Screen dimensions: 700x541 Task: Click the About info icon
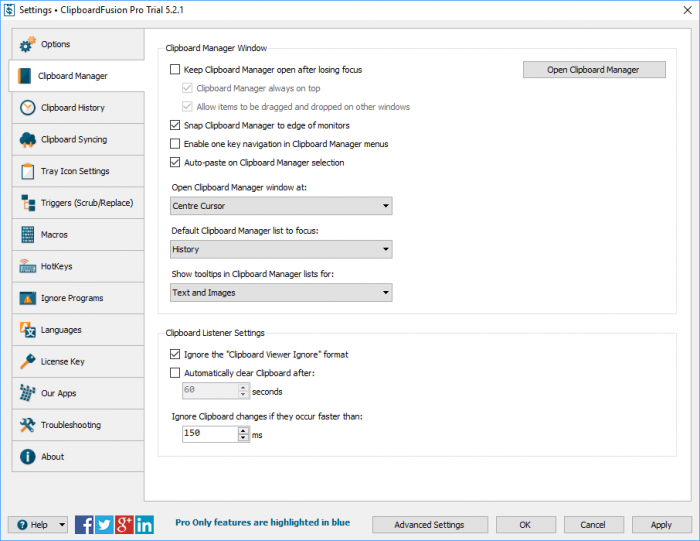coord(28,457)
